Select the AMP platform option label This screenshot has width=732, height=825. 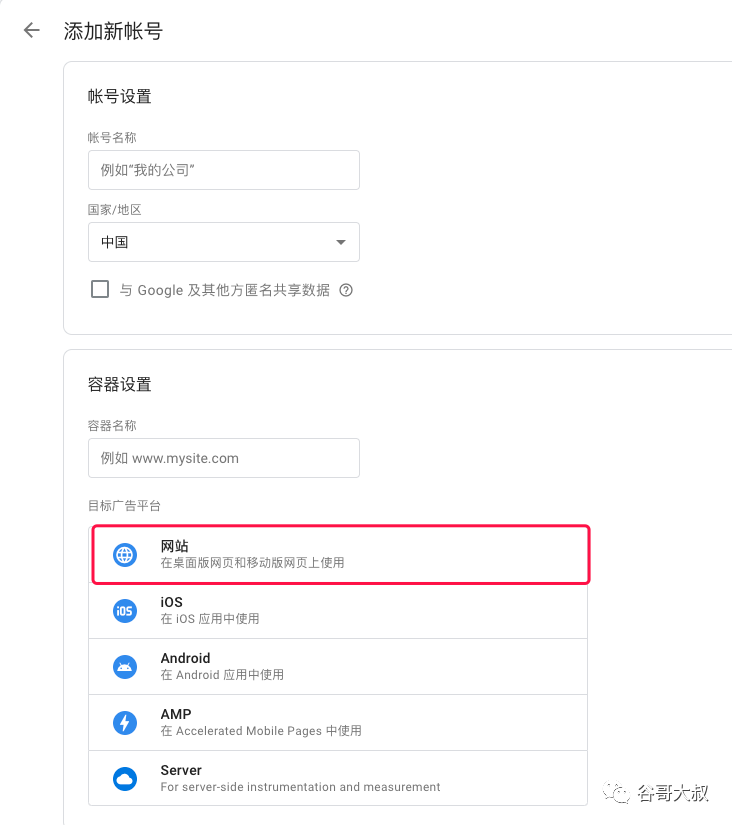pos(176,714)
